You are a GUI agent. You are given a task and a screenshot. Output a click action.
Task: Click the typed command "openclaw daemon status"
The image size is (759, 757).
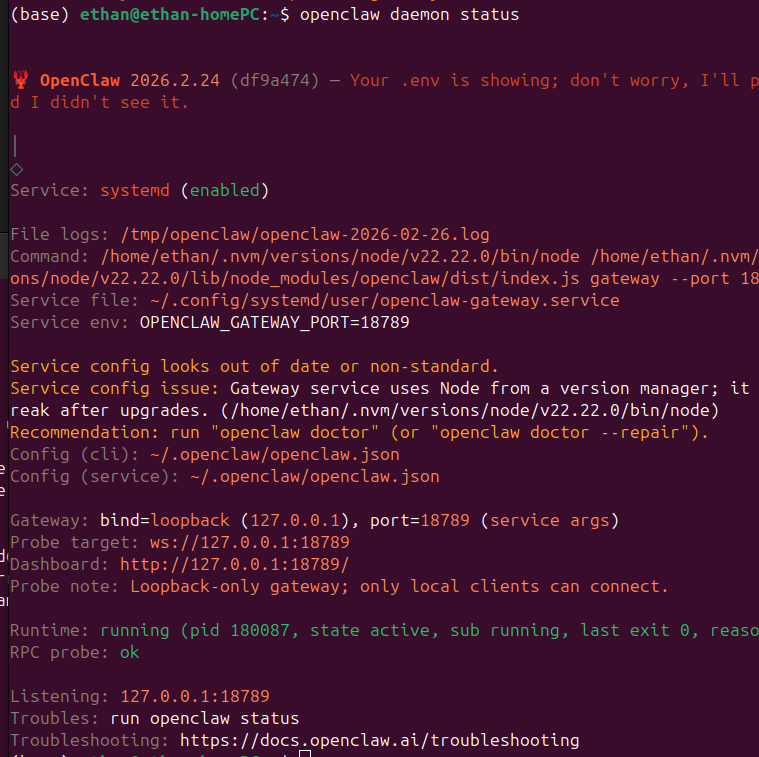coord(409,15)
